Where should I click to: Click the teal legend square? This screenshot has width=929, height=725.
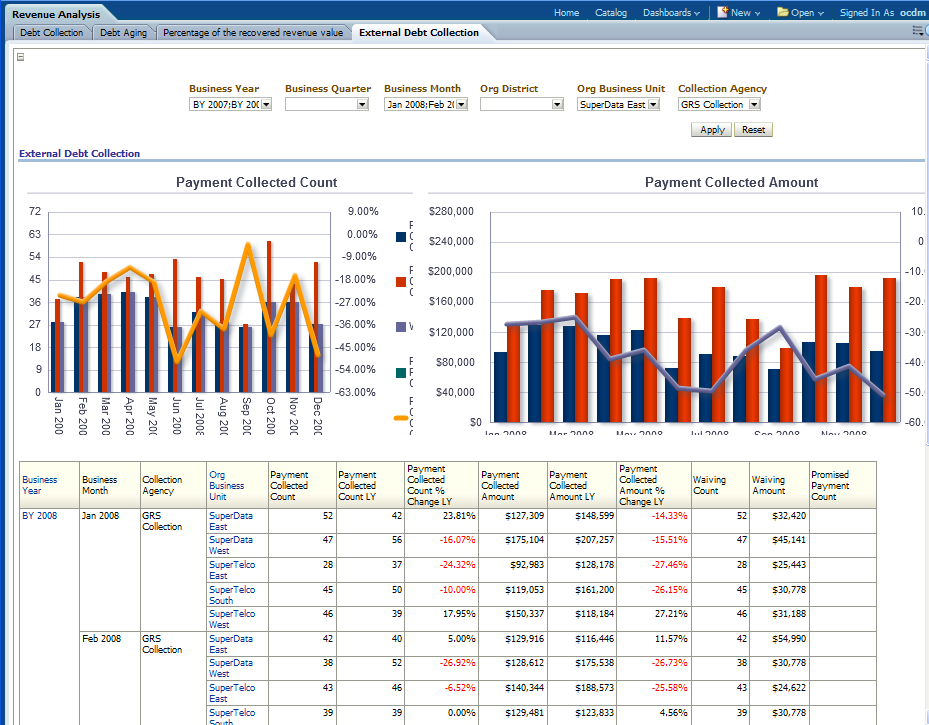(401, 373)
